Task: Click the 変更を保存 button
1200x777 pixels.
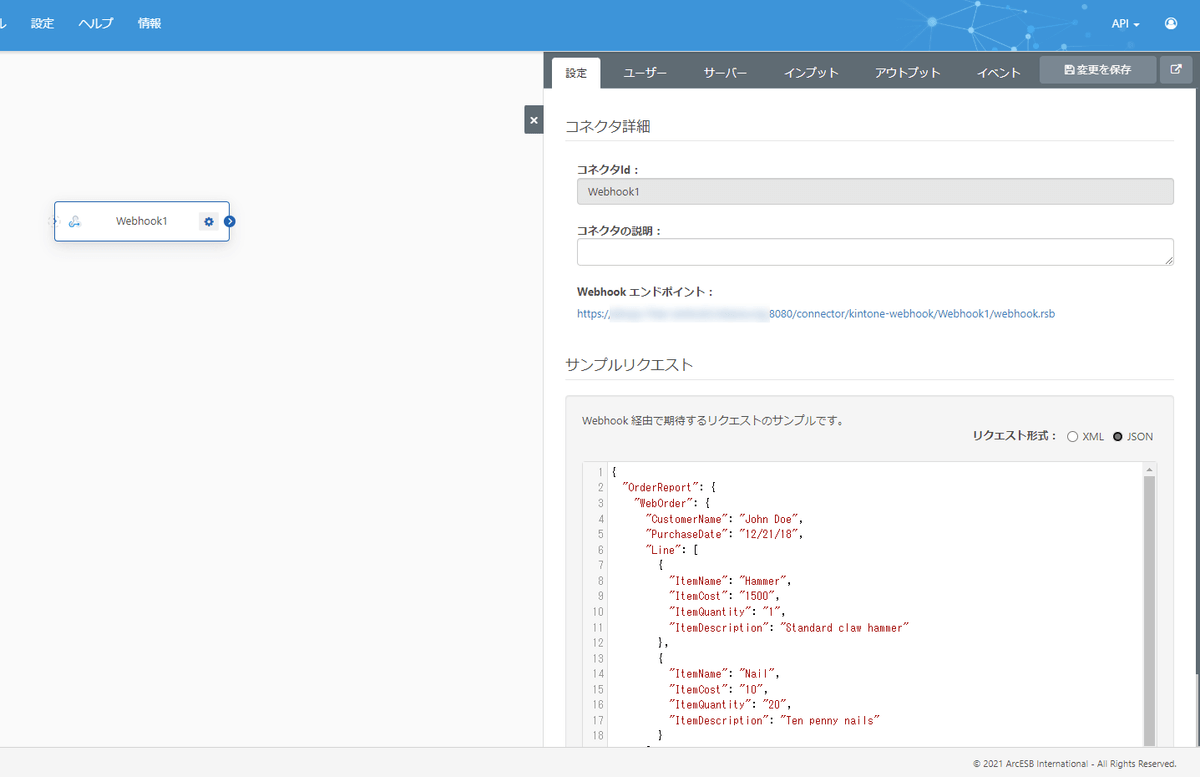Action: pyautogui.click(x=1098, y=70)
